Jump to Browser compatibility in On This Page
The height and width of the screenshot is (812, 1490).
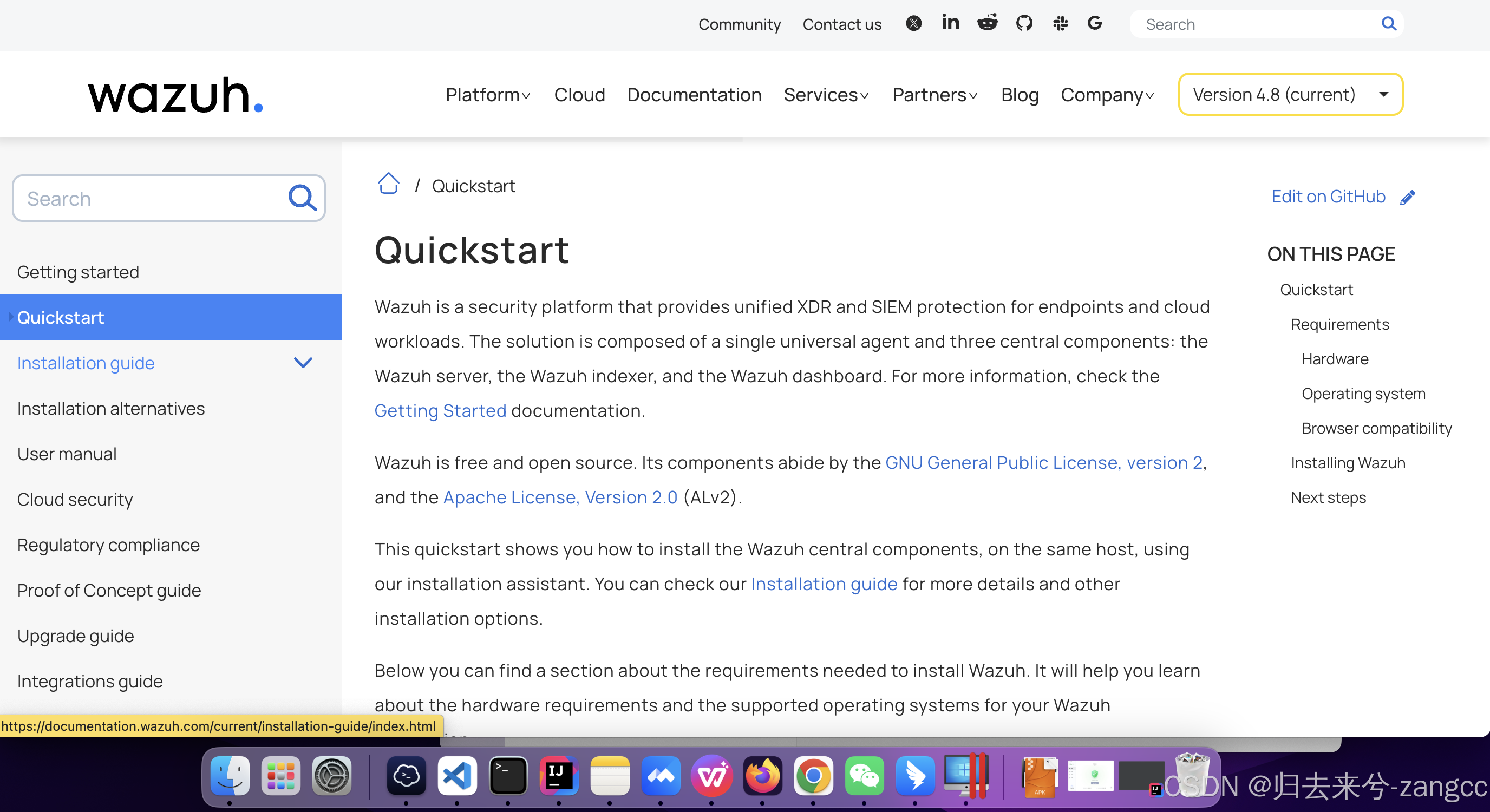pos(1377,429)
